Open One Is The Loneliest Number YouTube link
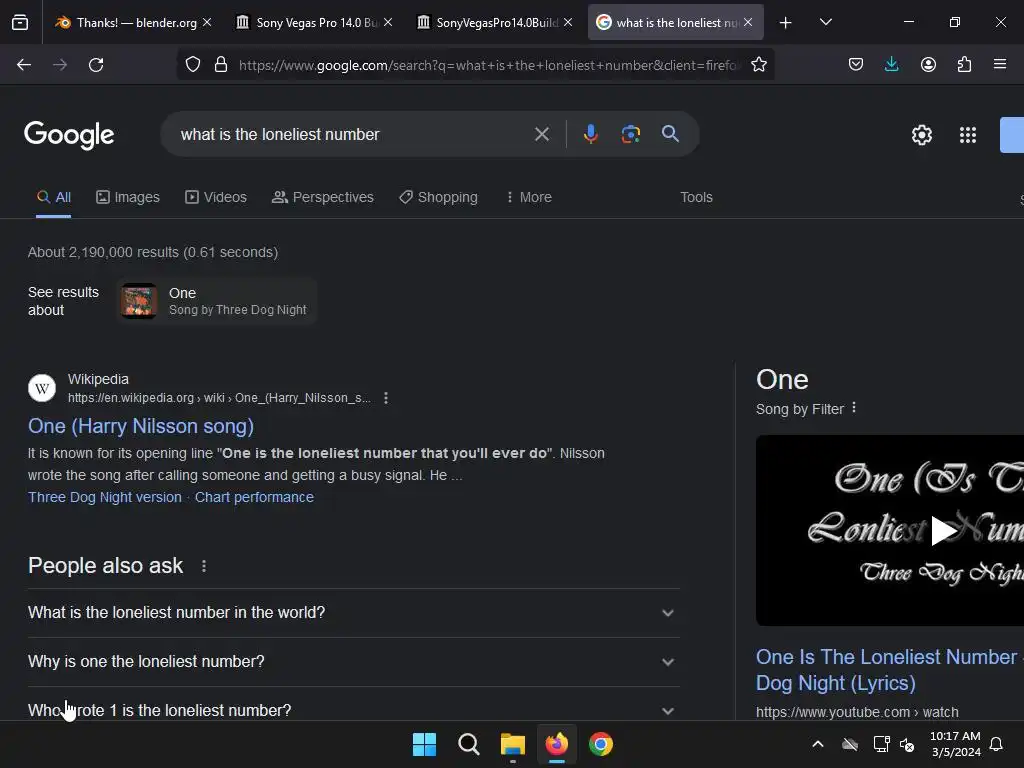Screen dimensions: 1024x768 click(887, 669)
